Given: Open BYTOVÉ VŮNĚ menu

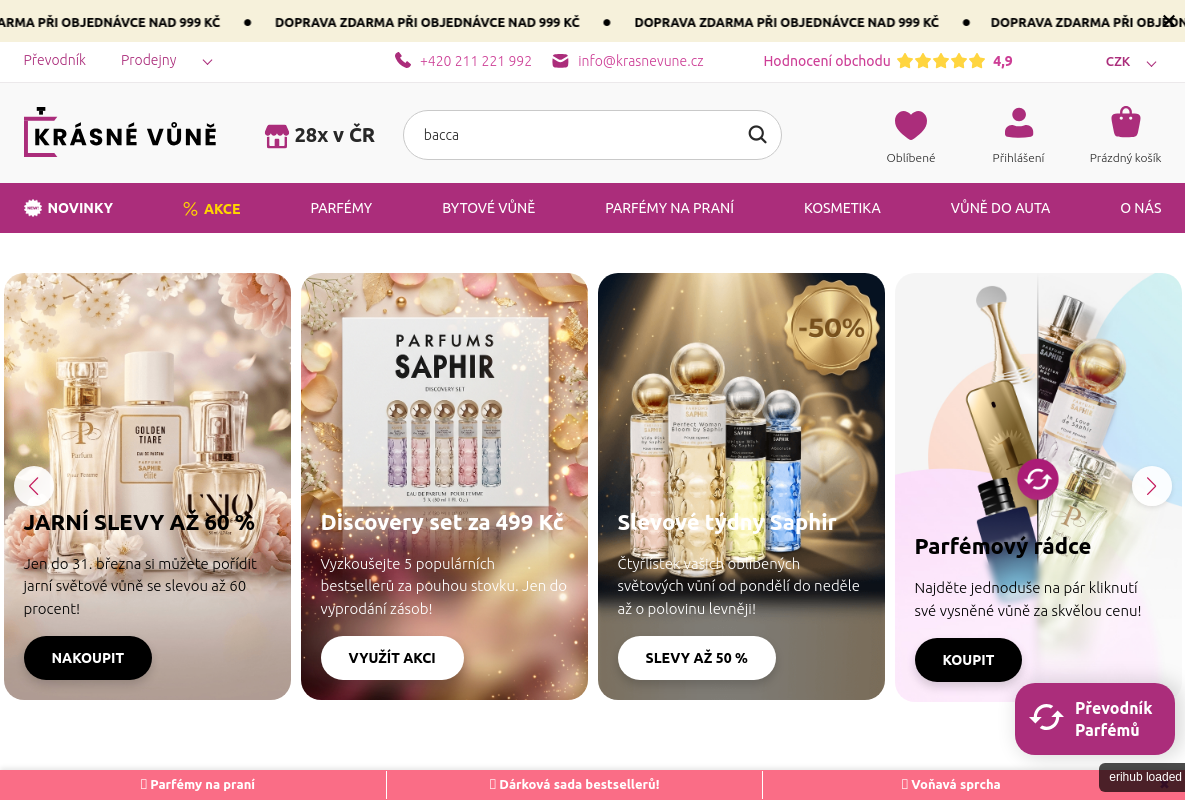Looking at the screenshot, I should pos(489,208).
